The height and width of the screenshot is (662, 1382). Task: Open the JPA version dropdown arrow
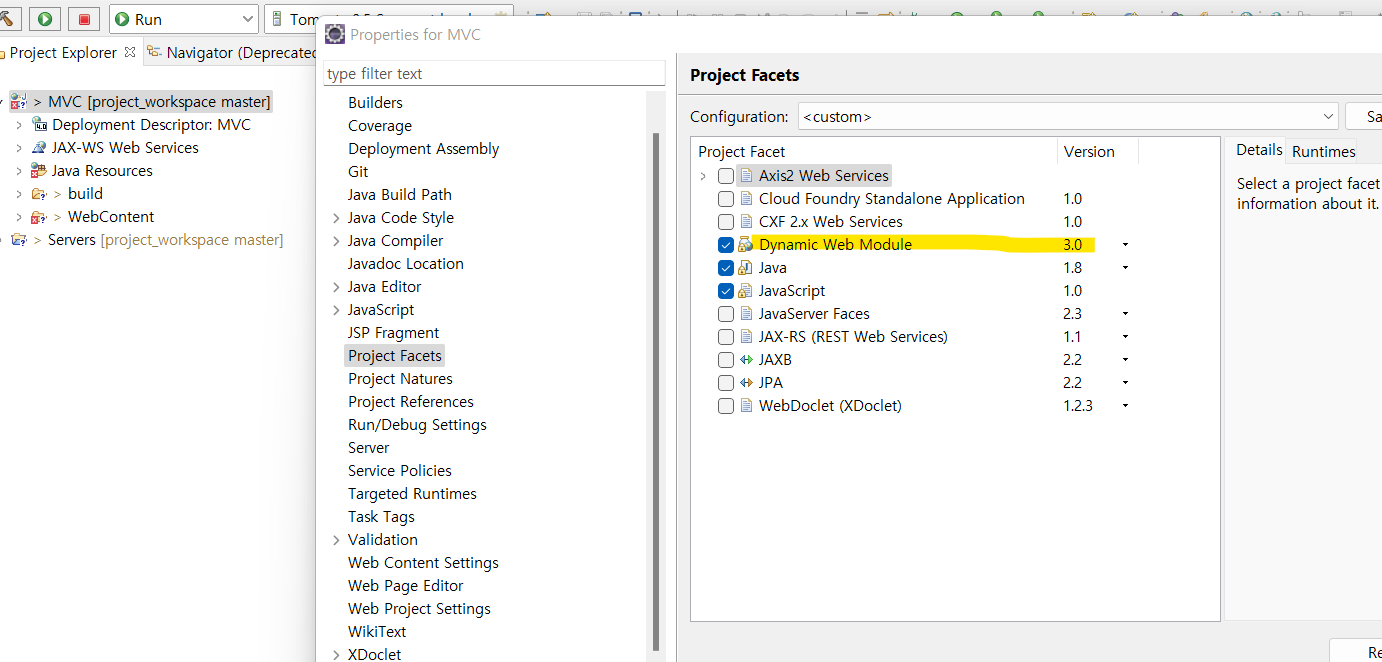coord(1125,383)
